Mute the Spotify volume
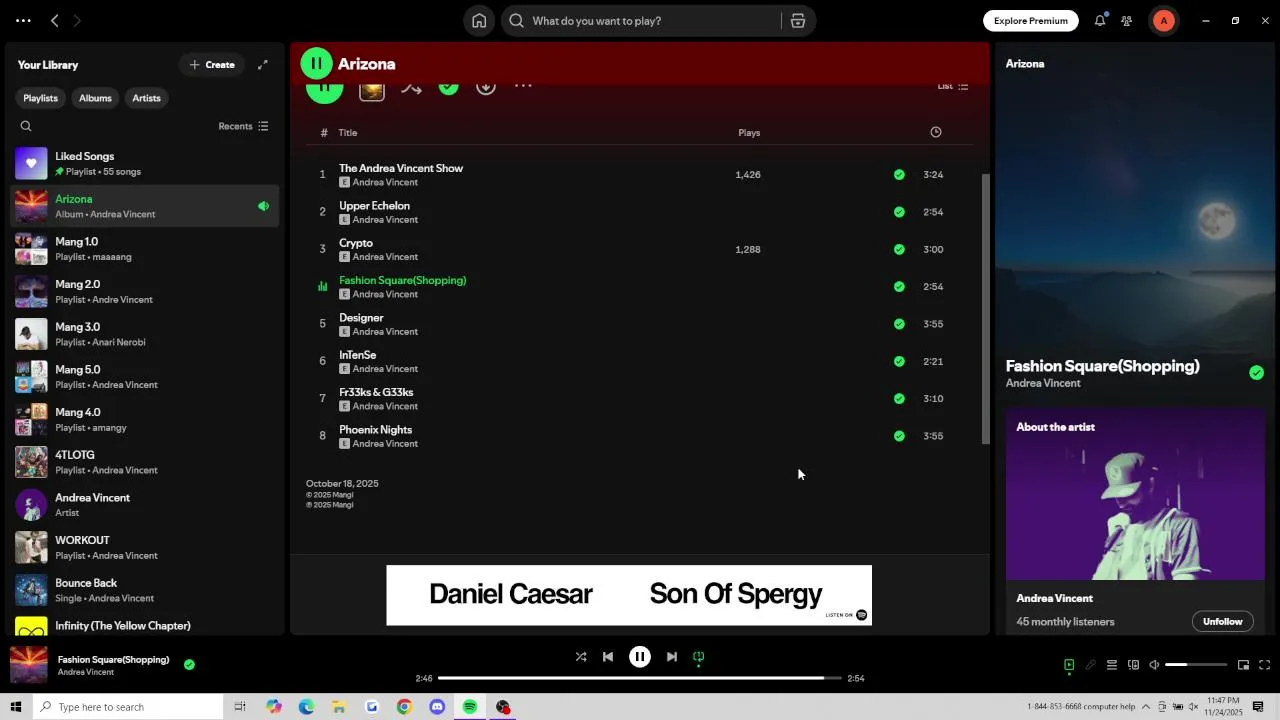Viewport: 1280px width, 720px height. tap(1154, 665)
